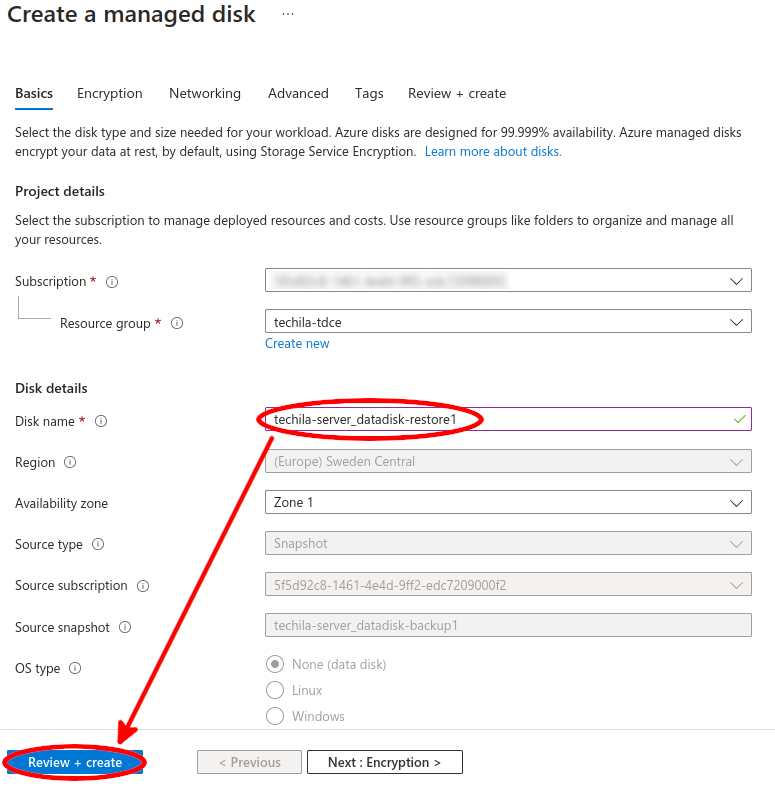Switch to the Encryption tab

point(110,94)
